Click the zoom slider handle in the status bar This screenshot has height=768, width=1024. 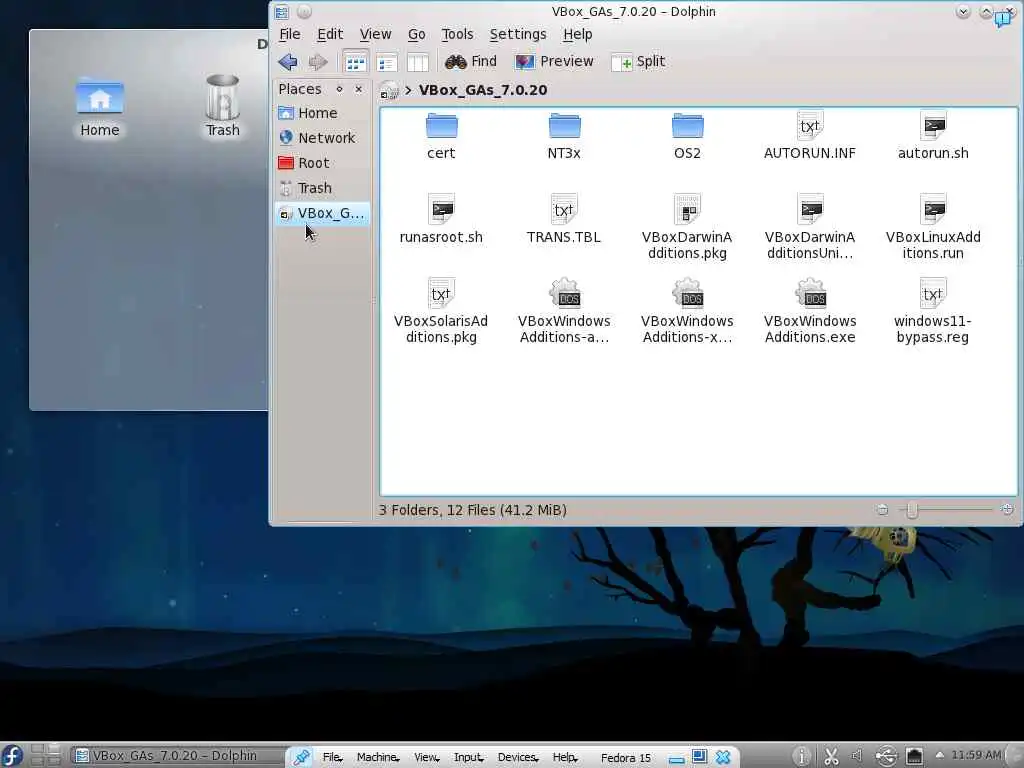(x=912, y=510)
